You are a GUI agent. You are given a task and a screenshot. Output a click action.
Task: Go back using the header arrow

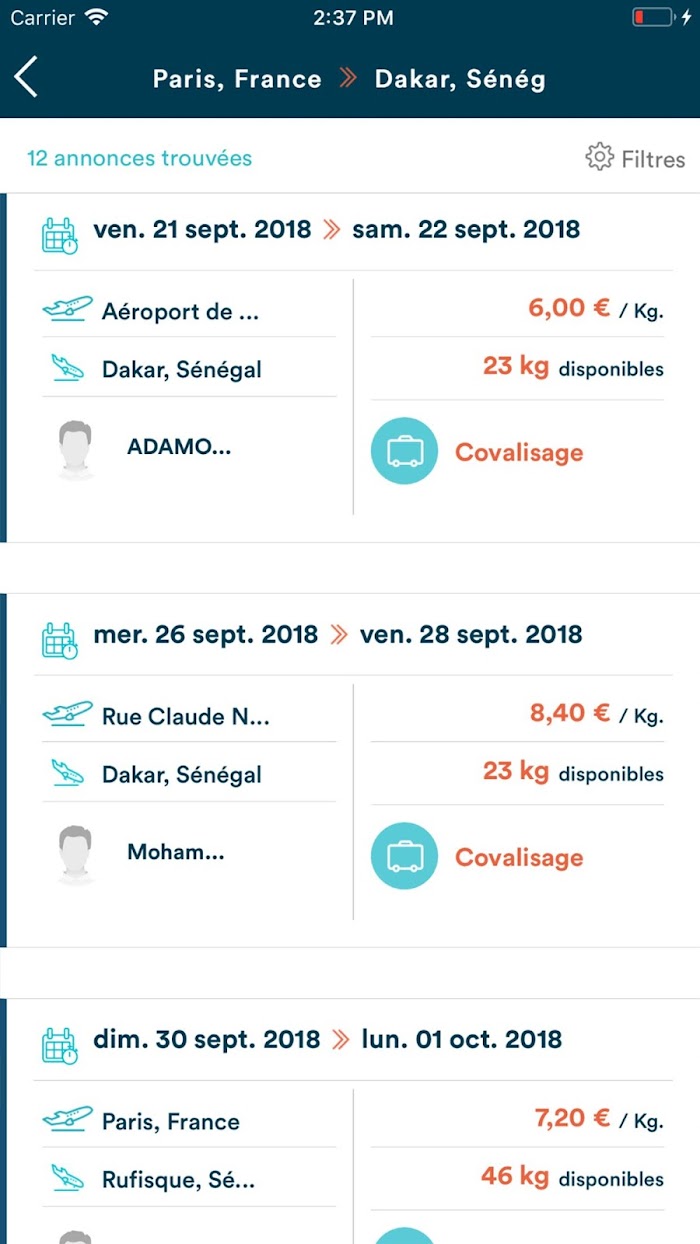pos(26,78)
